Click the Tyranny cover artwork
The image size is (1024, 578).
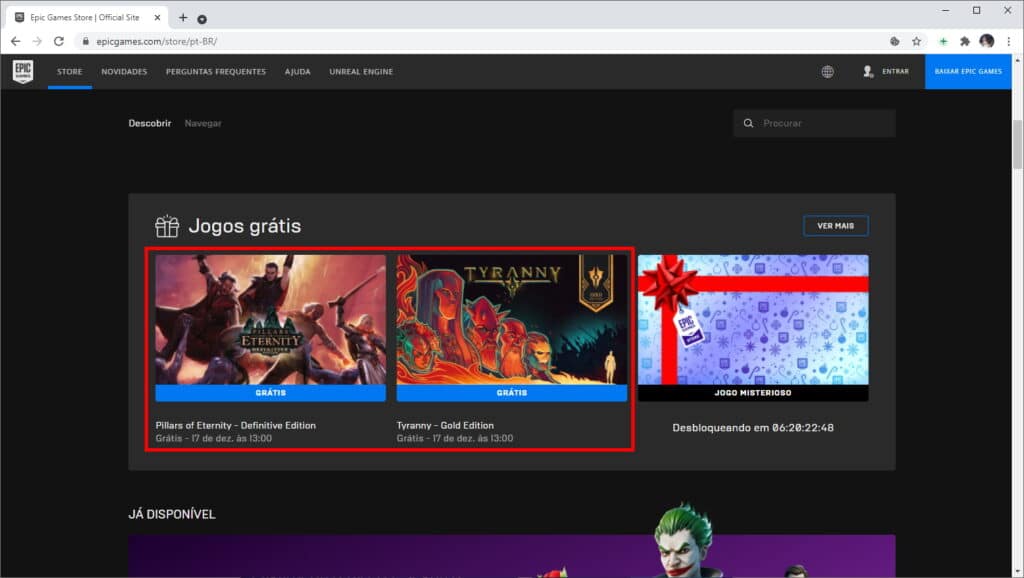[x=511, y=319]
